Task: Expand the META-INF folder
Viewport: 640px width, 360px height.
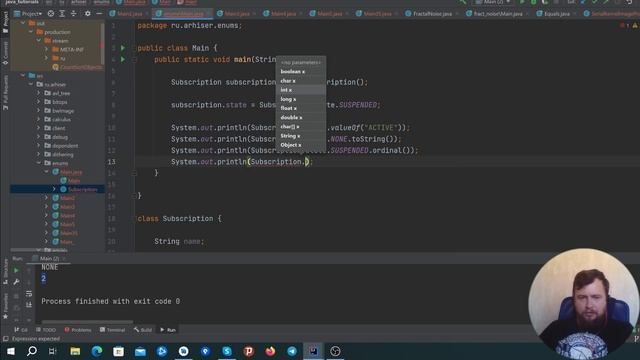Action: click(x=47, y=49)
